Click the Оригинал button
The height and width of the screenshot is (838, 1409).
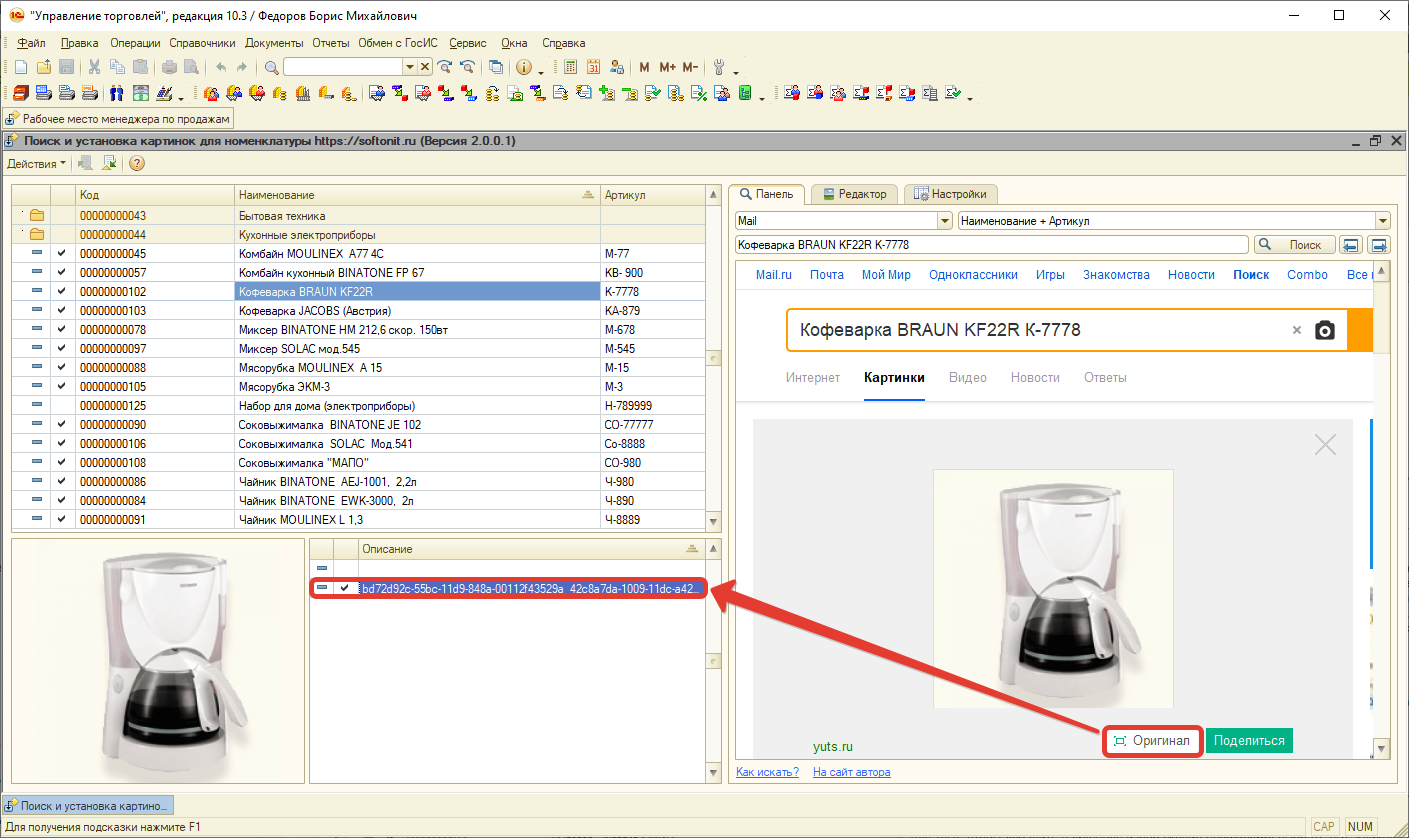(x=1152, y=741)
